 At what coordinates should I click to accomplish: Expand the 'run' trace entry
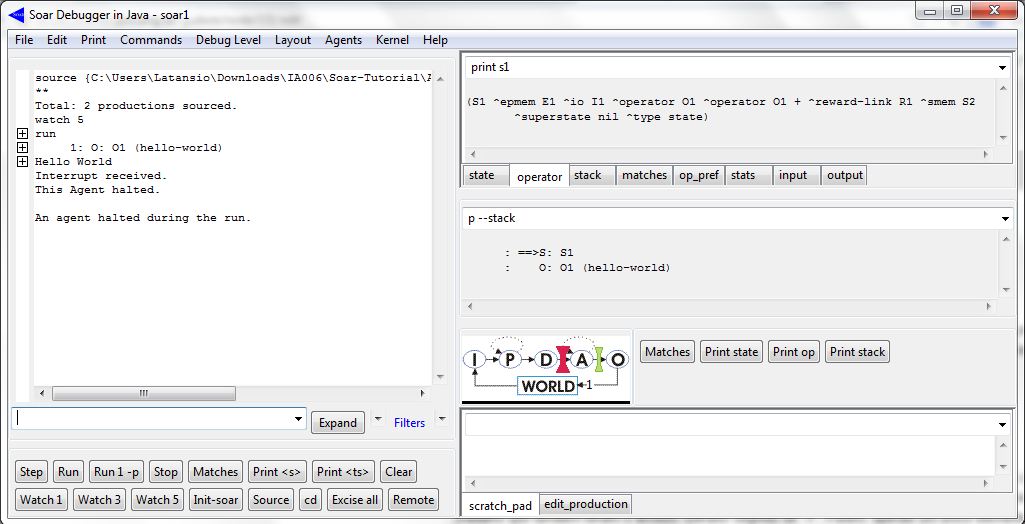tap(23, 133)
